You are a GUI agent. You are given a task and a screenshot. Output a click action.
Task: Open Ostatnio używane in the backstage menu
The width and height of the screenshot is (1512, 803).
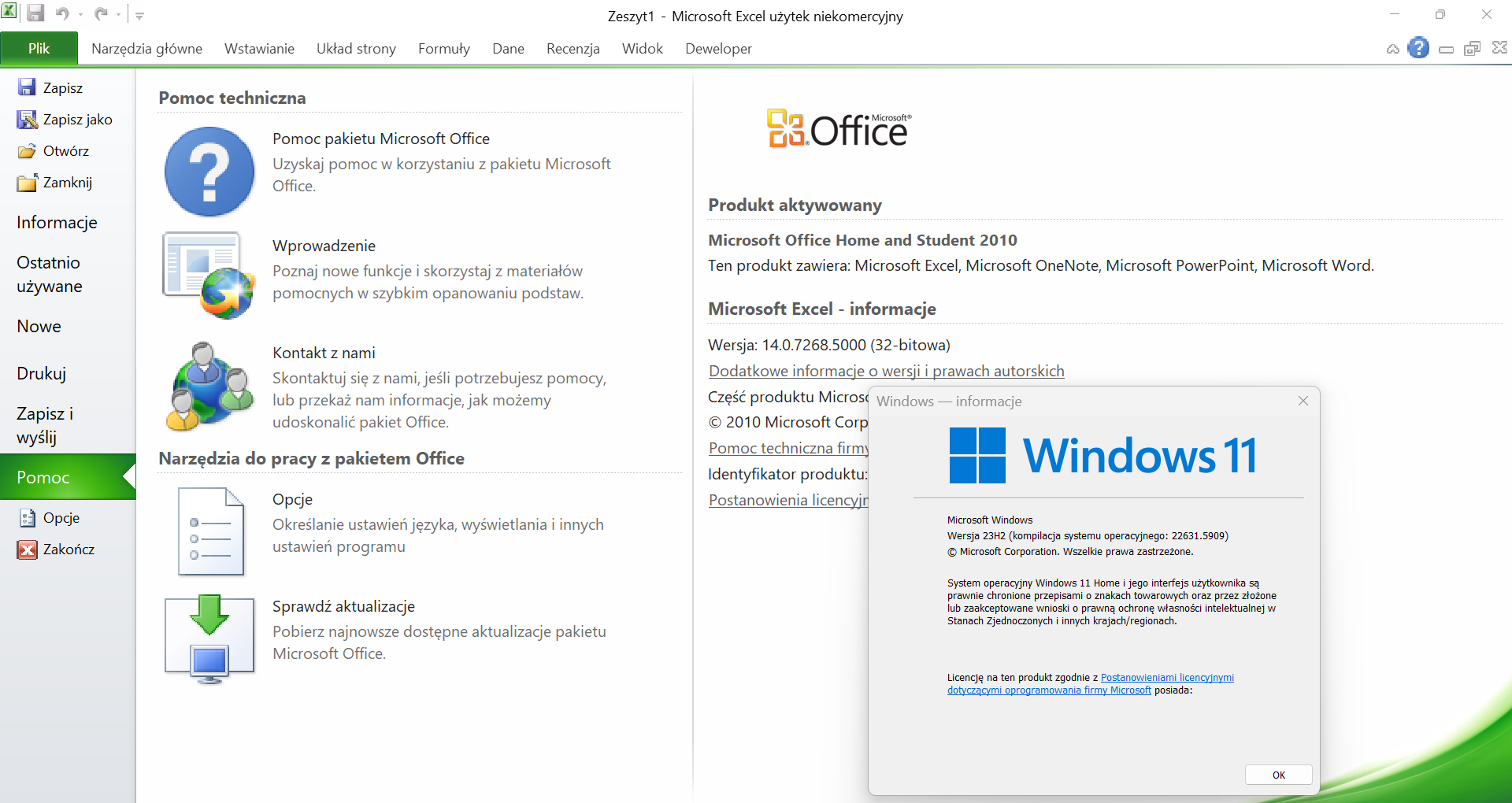(50, 274)
